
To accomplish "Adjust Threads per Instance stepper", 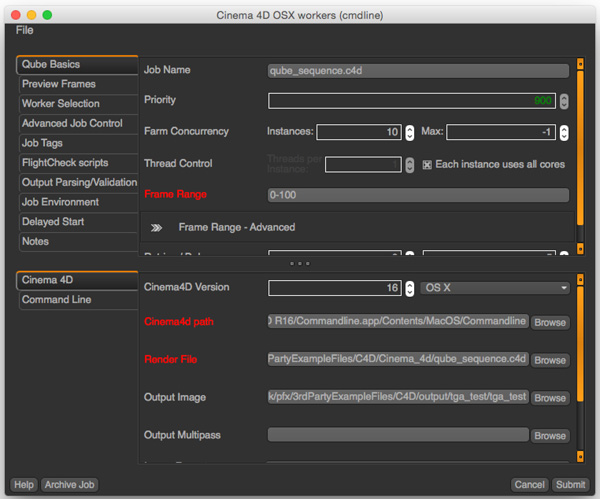I will pyautogui.click(x=409, y=165).
